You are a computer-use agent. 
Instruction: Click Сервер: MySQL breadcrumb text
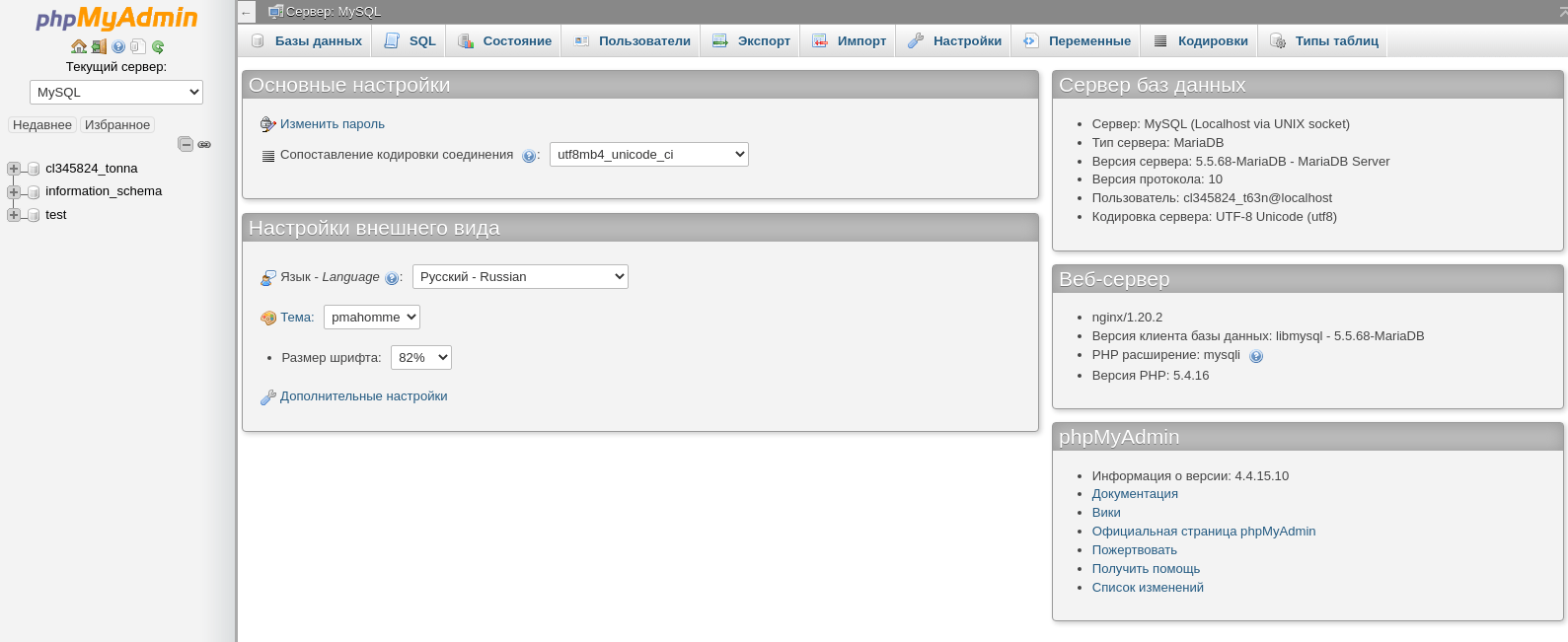[x=334, y=12]
